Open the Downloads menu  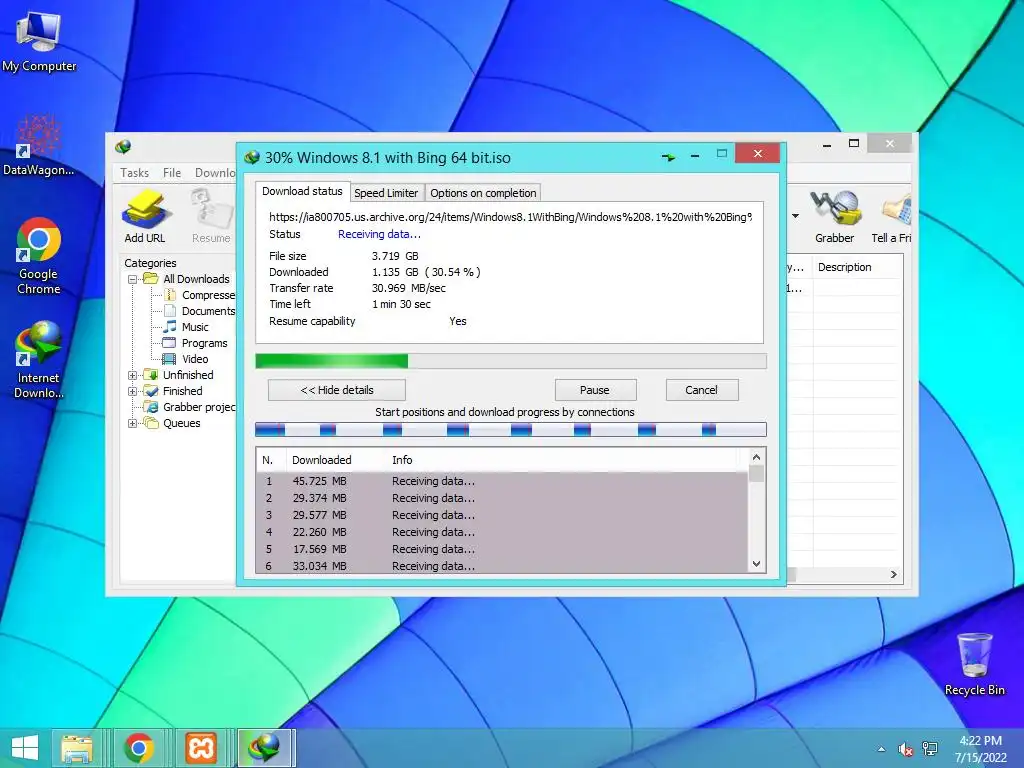tap(215, 172)
